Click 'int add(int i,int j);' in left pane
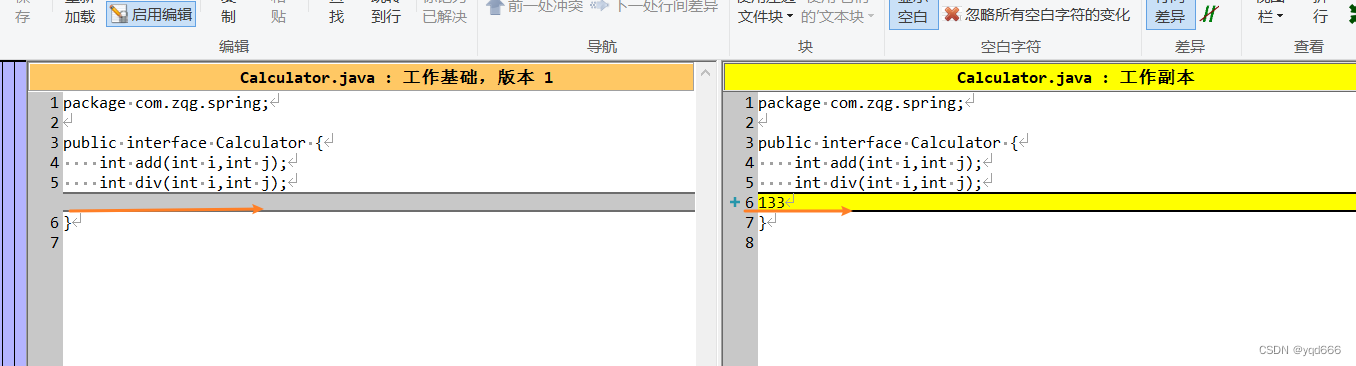 click(193, 162)
